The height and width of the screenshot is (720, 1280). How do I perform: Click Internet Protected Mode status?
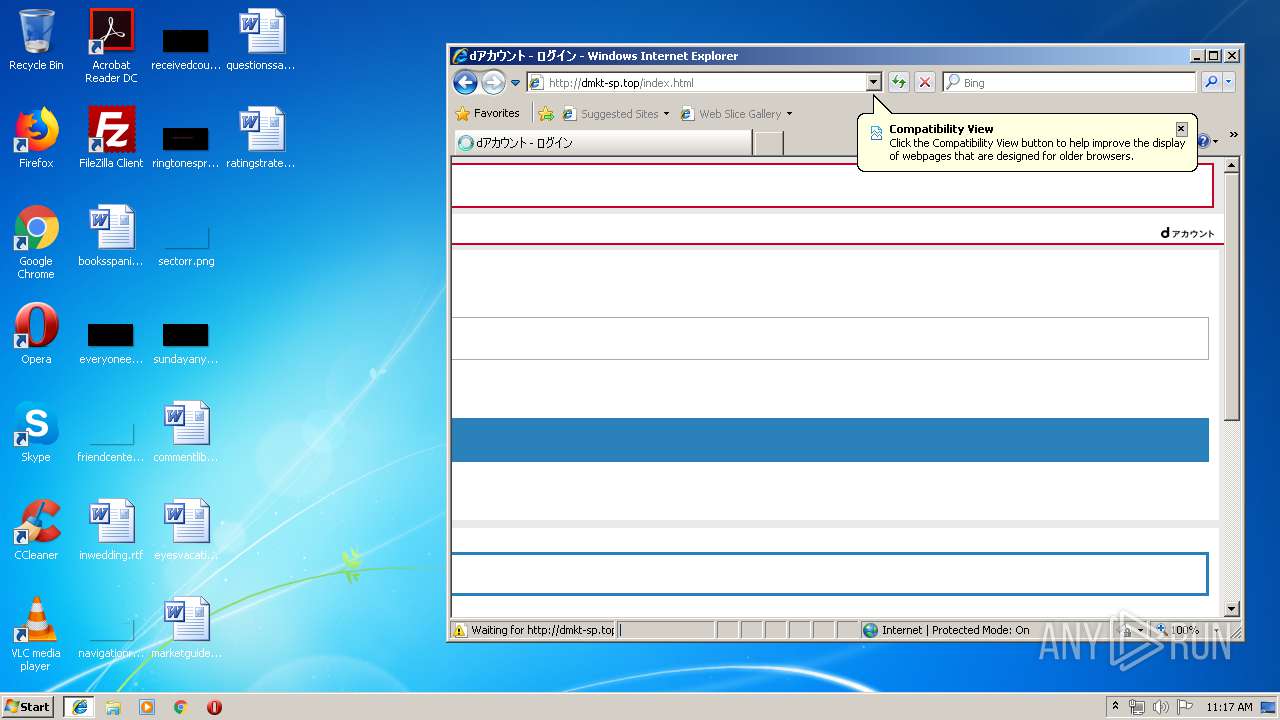(945, 630)
